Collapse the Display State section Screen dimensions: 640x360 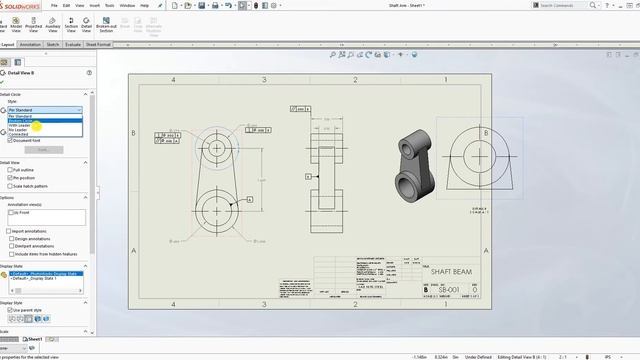[85, 266]
